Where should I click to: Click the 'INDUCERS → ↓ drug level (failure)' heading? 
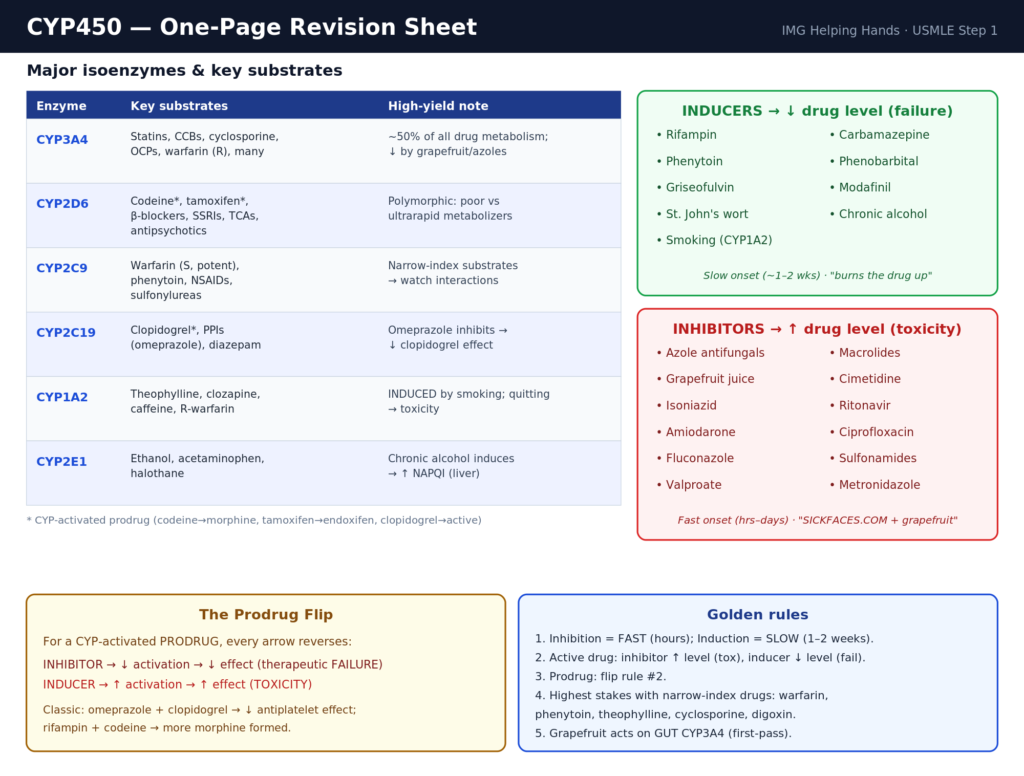817,111
